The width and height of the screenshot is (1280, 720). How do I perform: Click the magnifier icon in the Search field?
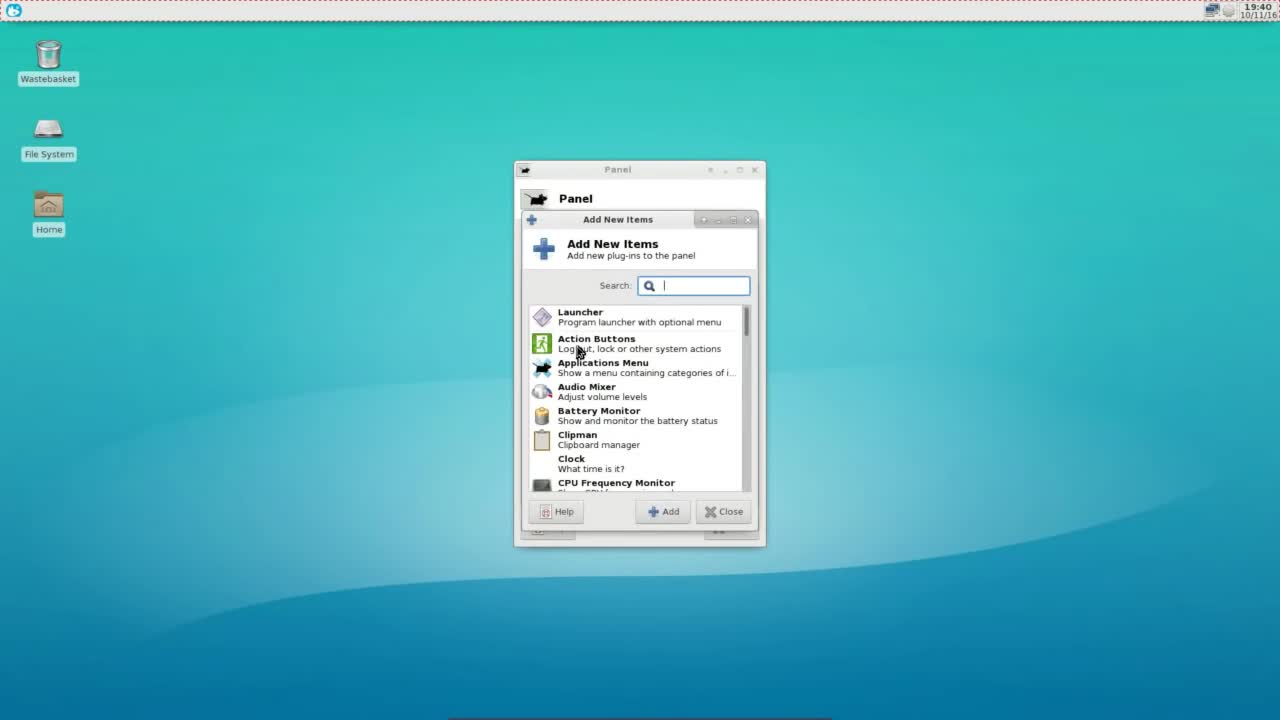649,286
